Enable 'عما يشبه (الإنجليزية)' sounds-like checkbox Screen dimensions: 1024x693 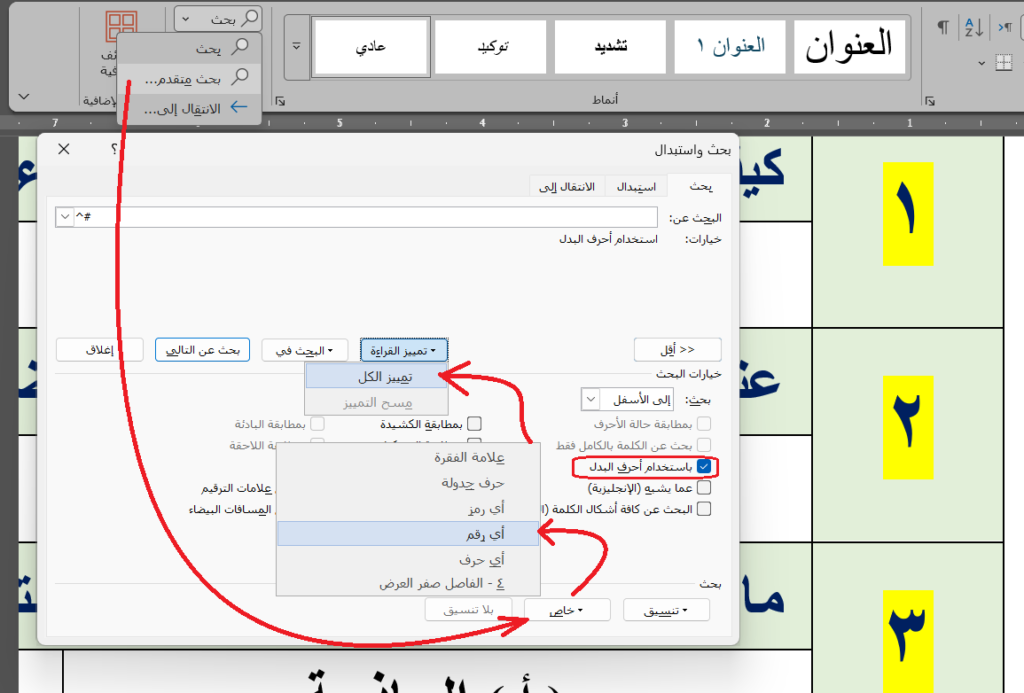click(x=704, y=488)
